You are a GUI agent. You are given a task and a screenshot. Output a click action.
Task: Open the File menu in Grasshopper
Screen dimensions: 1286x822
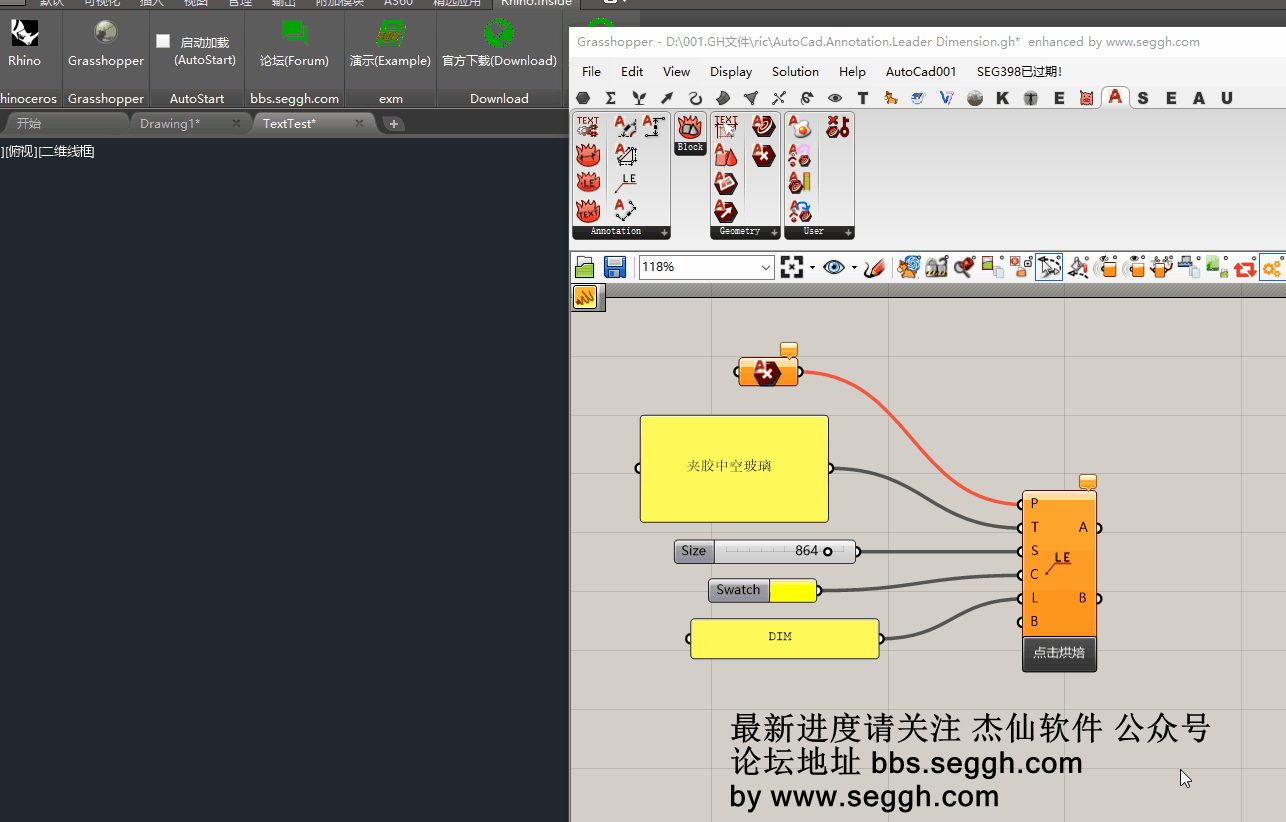(592, 72)
